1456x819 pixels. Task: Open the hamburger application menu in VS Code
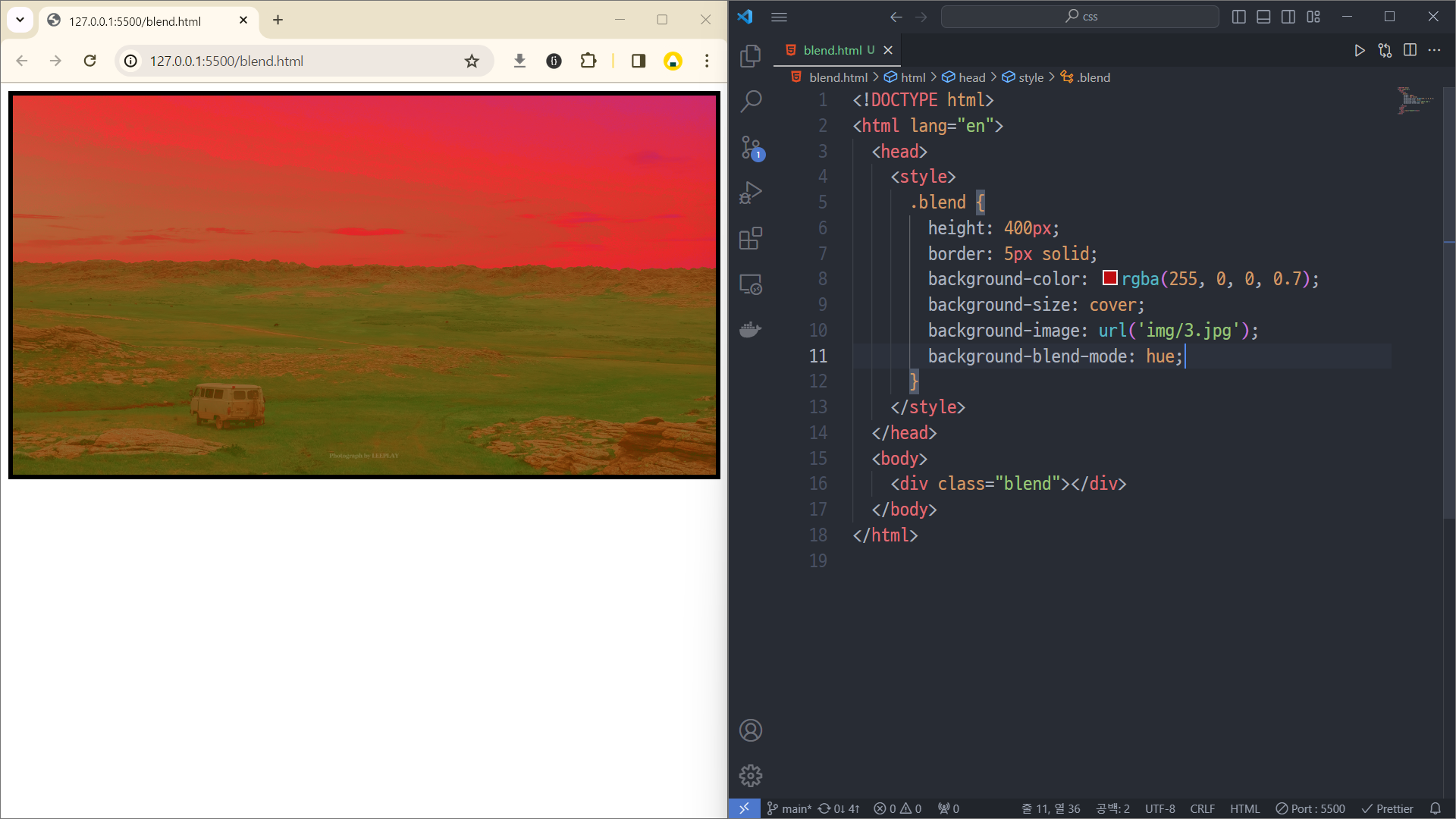(779, 17)
